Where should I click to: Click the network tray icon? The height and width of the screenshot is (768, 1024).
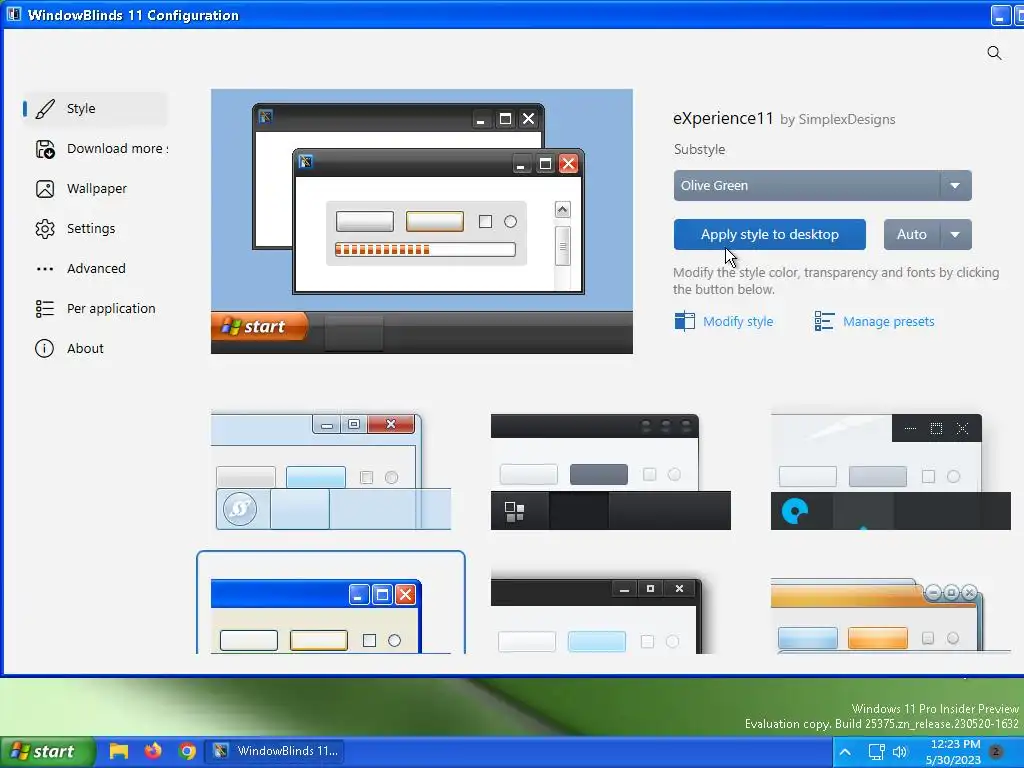pos(876,752)
